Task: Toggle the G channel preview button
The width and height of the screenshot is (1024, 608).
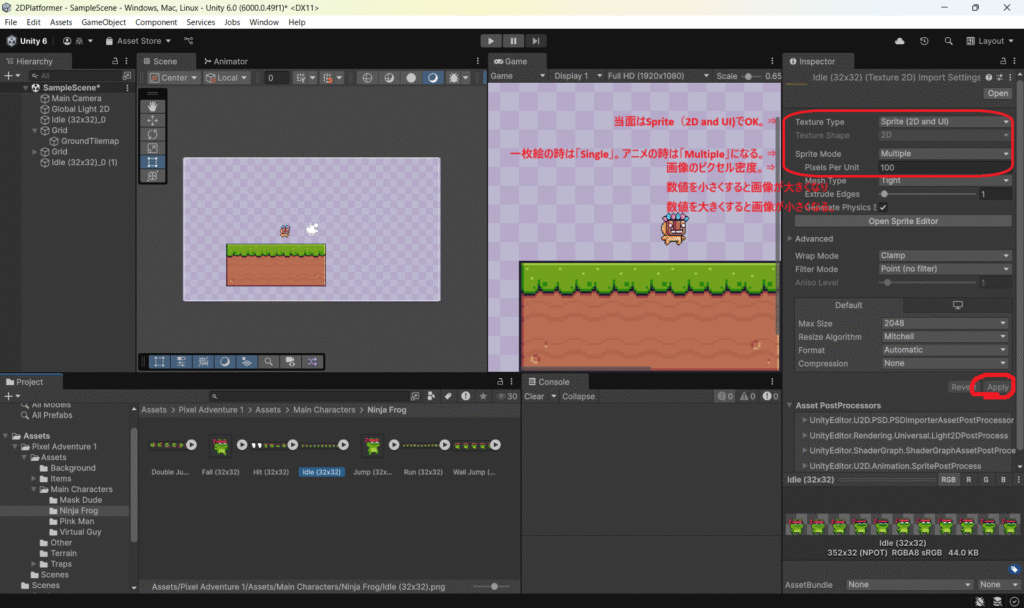Action: 986,479
